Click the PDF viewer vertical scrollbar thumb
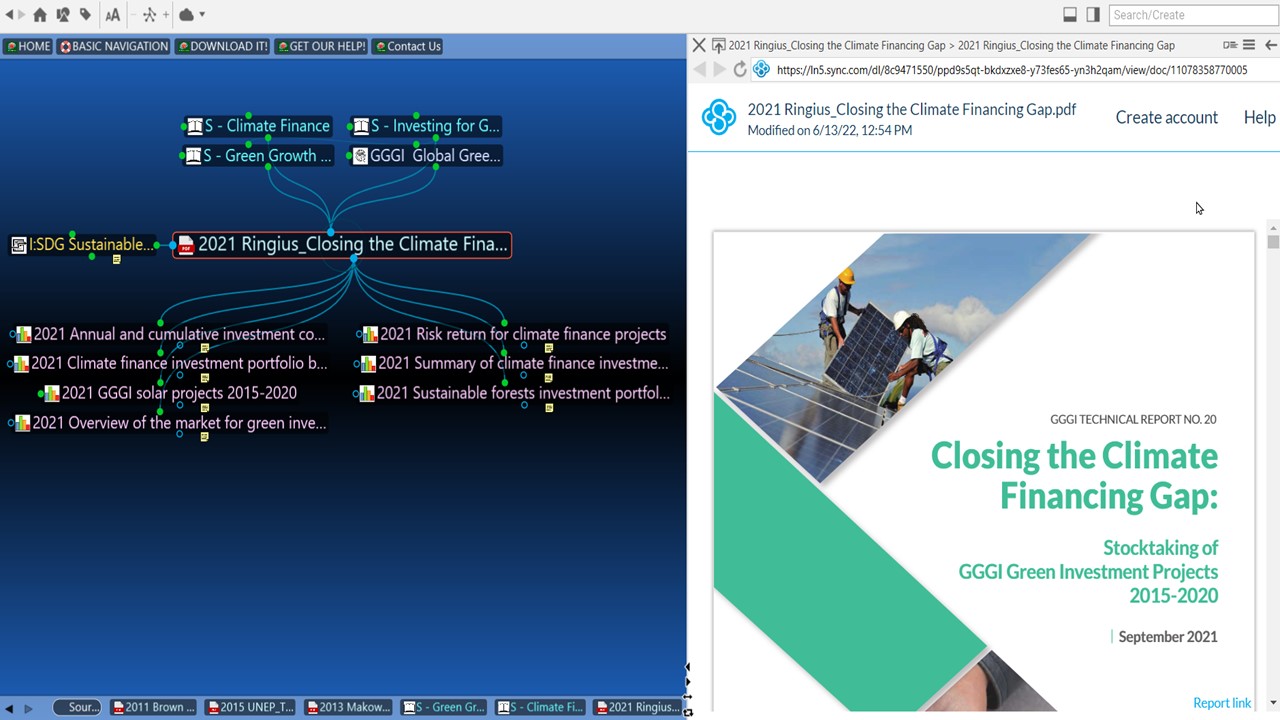1280x720 pixels. point(1273,241)
